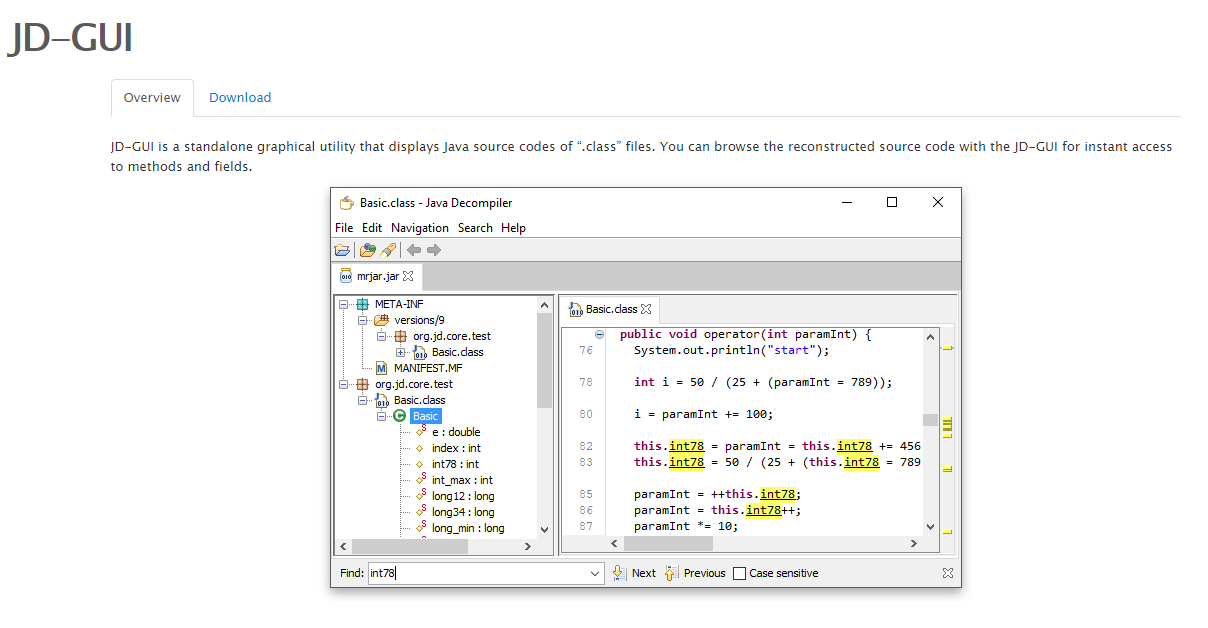This screenshot has height=628, width=1208.
Task: Close the mrjar.jar tab via its X
Action: click(408, 276)
